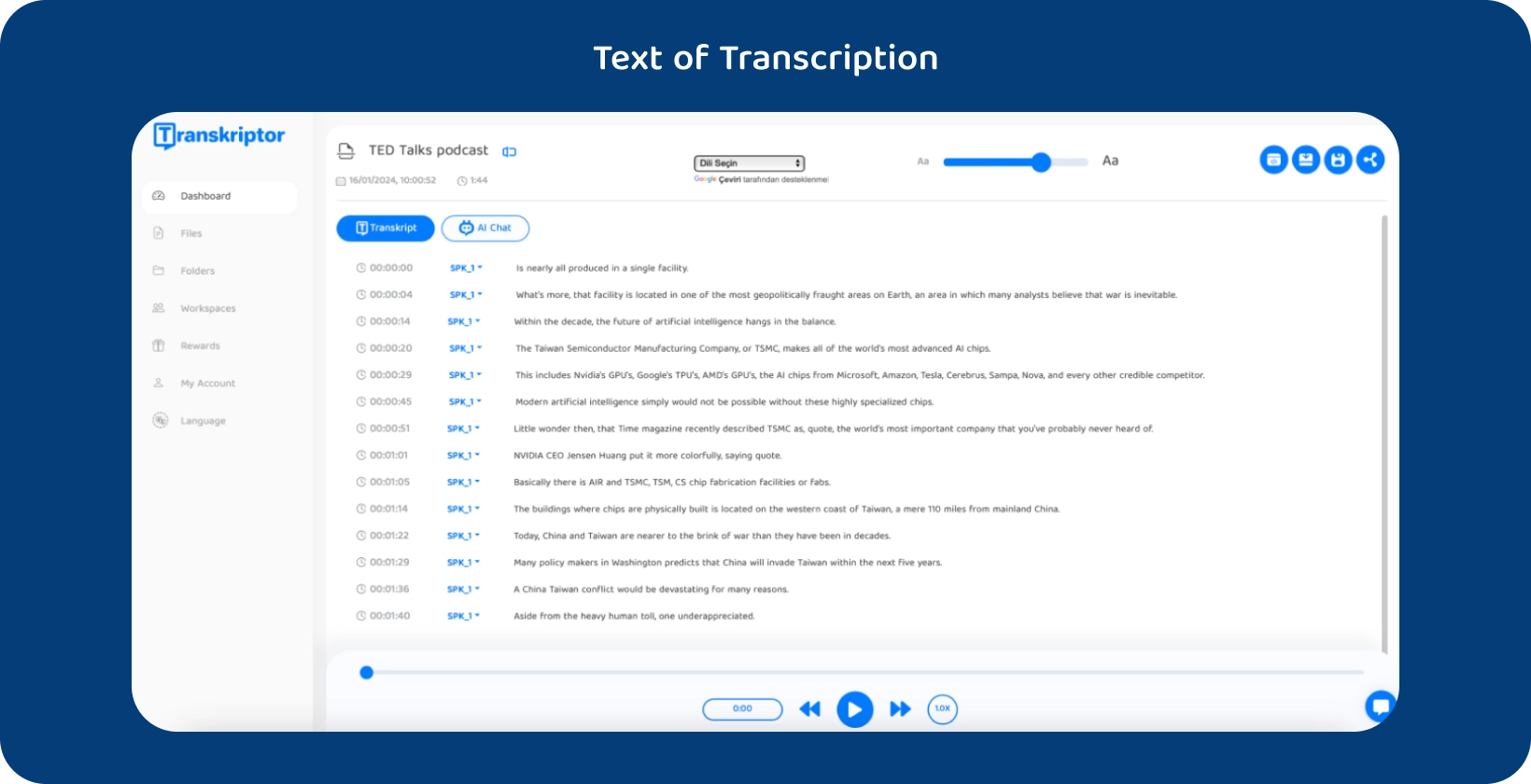
Task: Click the Dashboard gauge icon in the sidebar
Action: click(159, 196)
